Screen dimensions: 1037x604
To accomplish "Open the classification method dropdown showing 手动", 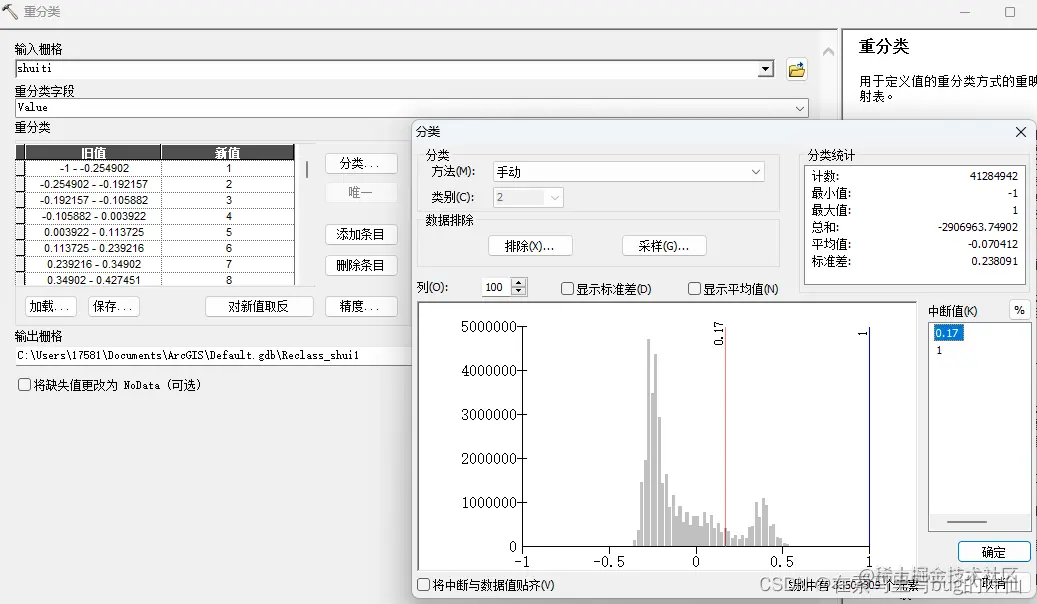I will pyautogui.click(x=755, y=172).
